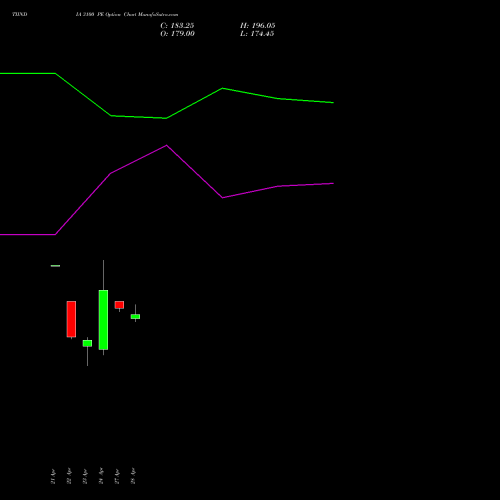
Task: Select the flat dash marker for 21 Apr
Action: (x=55, y=266)
